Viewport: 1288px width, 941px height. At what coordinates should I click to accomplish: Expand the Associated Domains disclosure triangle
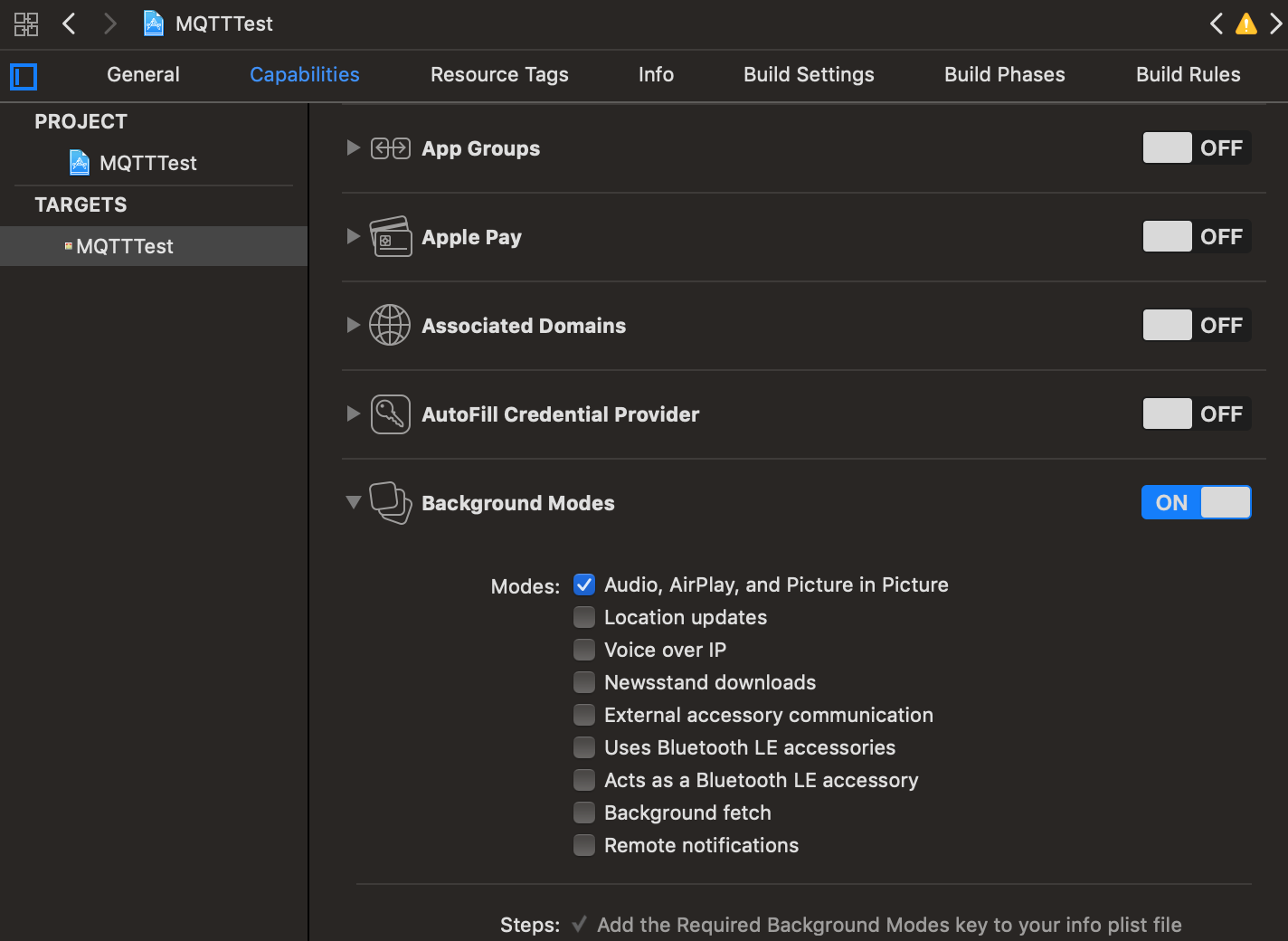coord(354,325)
